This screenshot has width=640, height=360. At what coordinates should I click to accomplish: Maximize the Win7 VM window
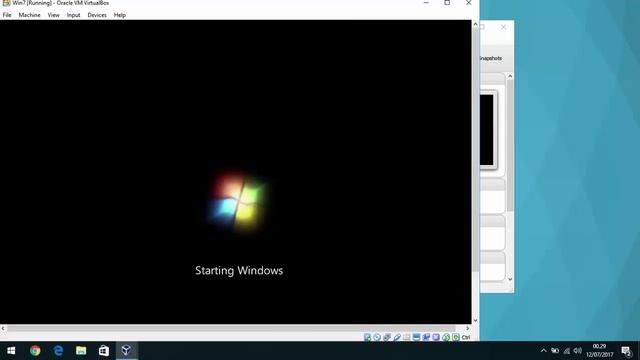click(x=447, y=3)
